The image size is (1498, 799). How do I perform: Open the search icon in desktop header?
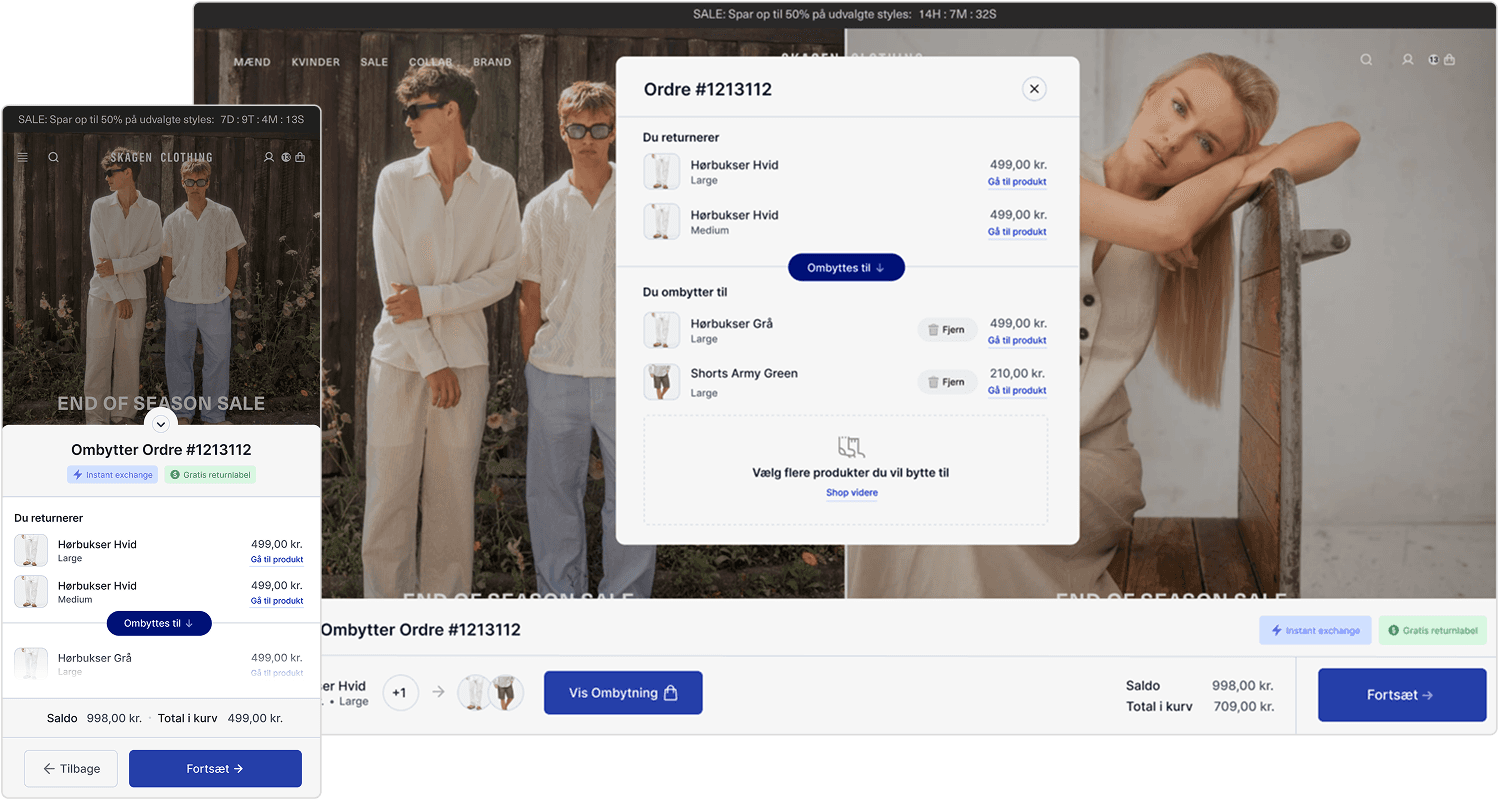click(x=1366, y=60)
